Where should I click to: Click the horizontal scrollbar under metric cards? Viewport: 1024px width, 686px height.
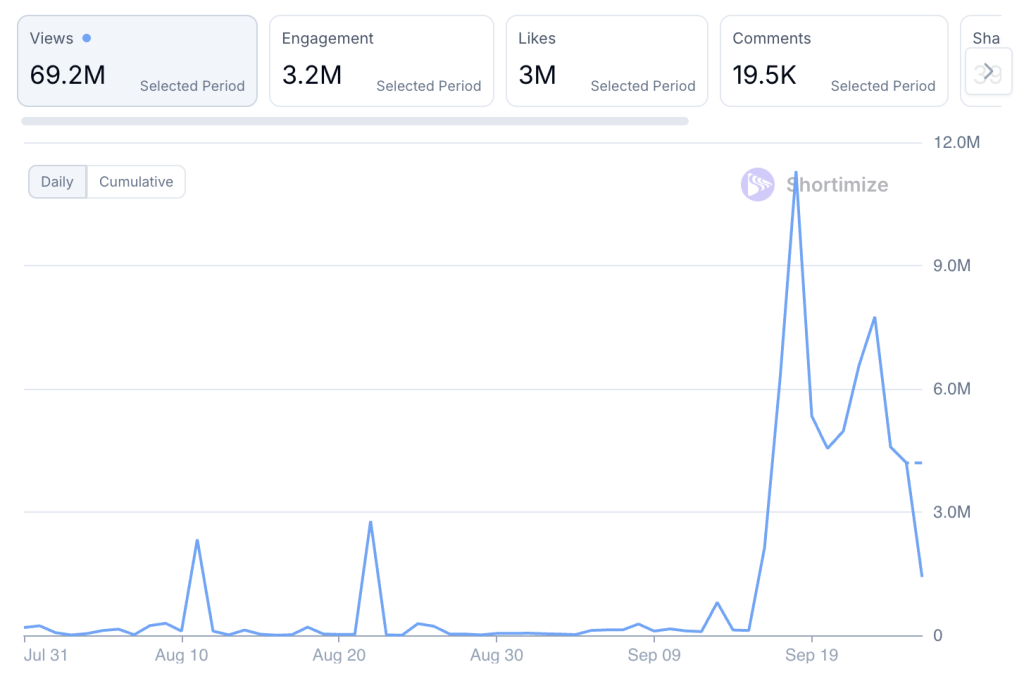click(x=354, y=121)
